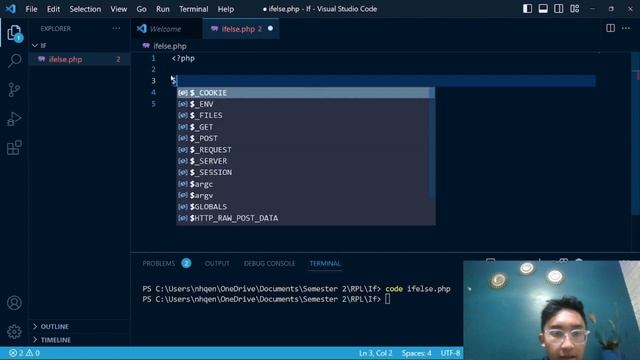Viewport: 640px width, 360px height.
Task: Switch to the Debug Console tab
Action: pos(269,264)
